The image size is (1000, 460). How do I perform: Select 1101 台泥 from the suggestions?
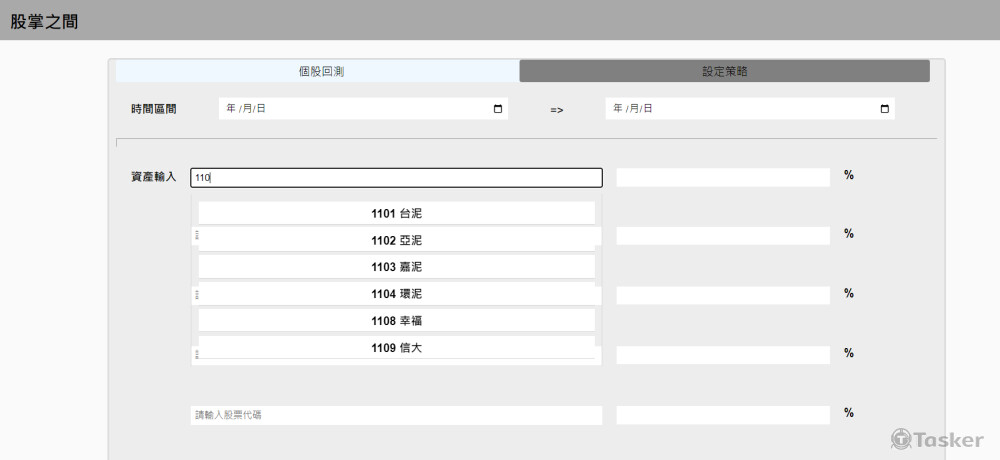pyautogui.click(x=396, y=213)
